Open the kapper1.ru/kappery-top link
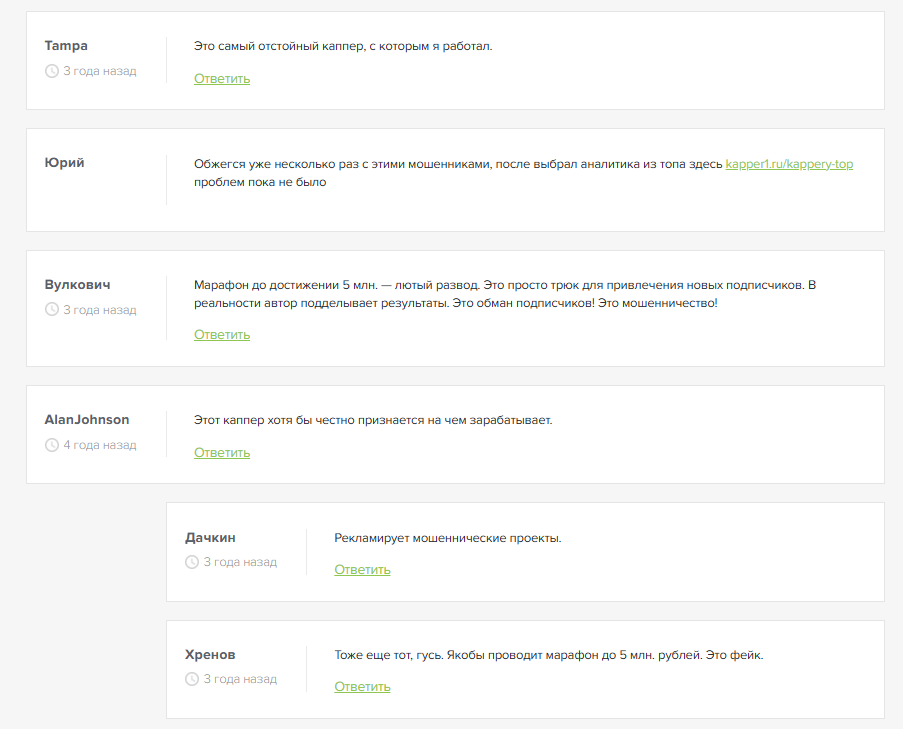The image size is (903, 729). point(789,164)
